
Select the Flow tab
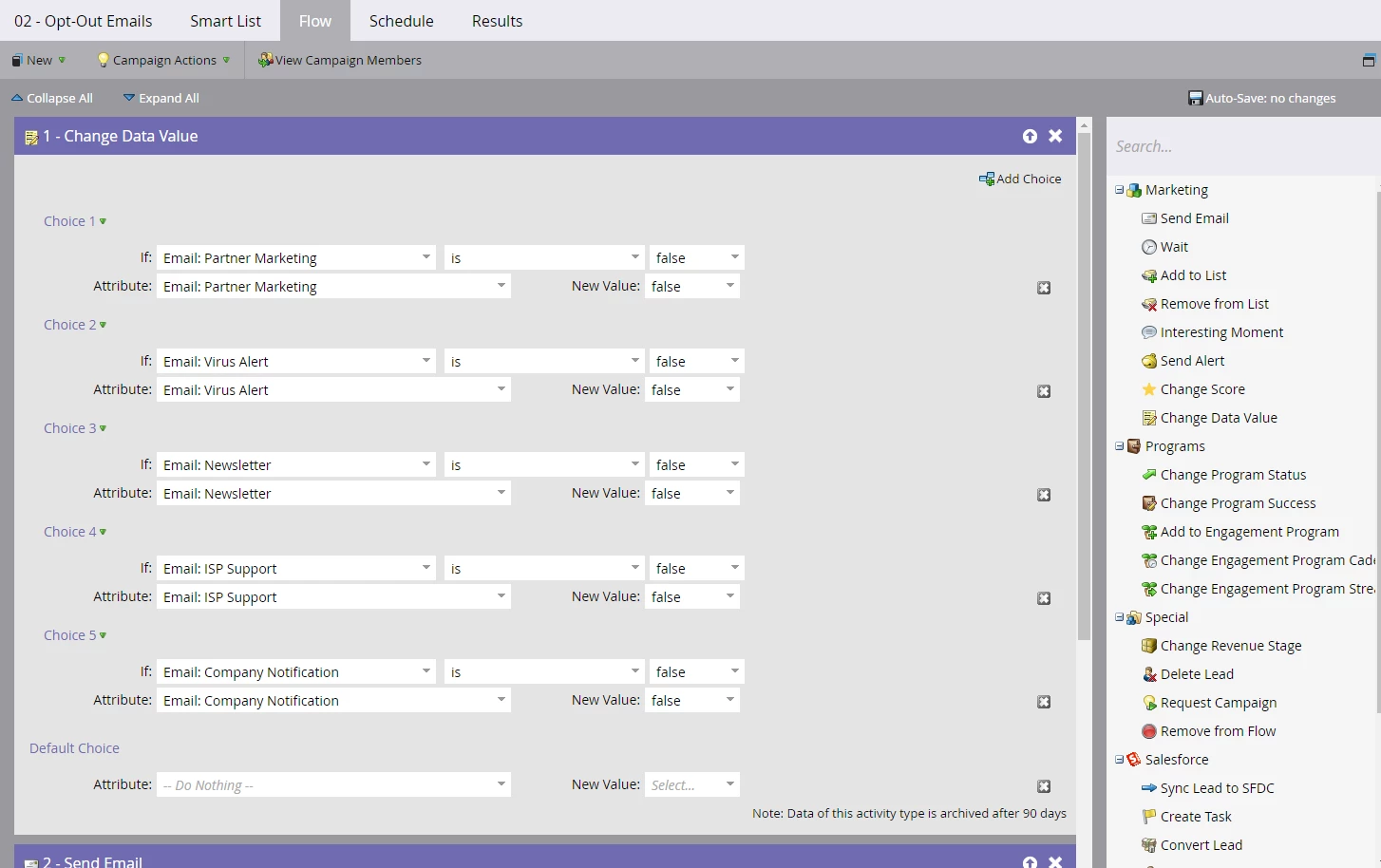click(315, 21)
